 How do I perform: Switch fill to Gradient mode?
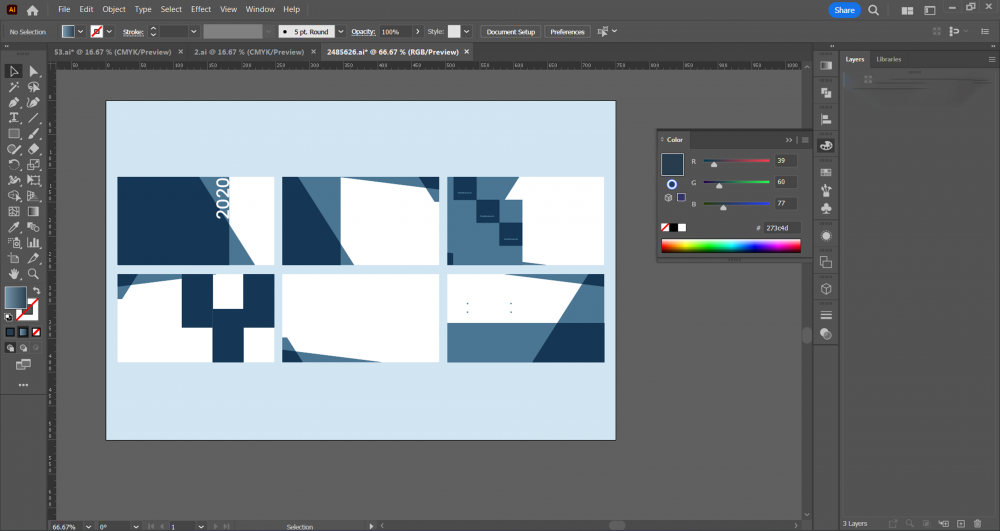point(23,332)
